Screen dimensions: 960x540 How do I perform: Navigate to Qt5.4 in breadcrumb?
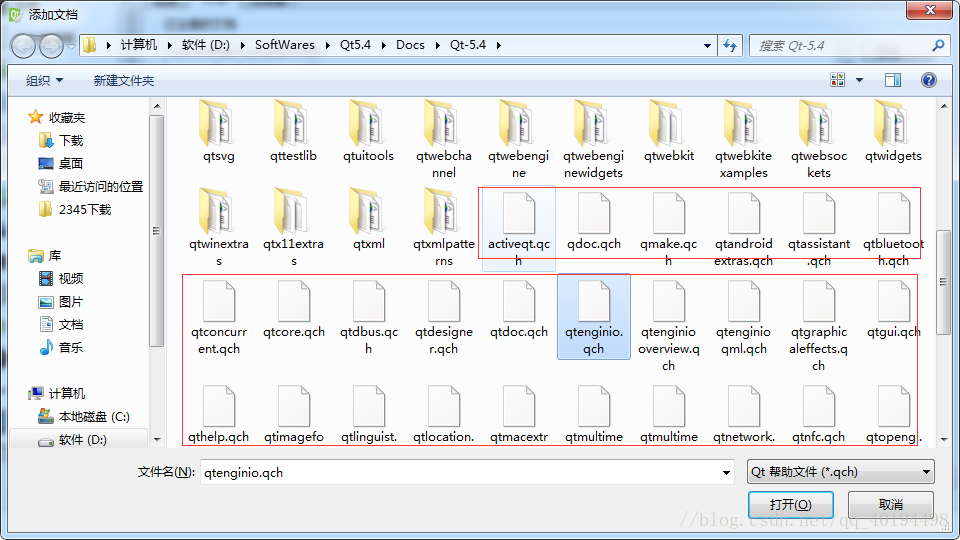click(x=355, y=45)
